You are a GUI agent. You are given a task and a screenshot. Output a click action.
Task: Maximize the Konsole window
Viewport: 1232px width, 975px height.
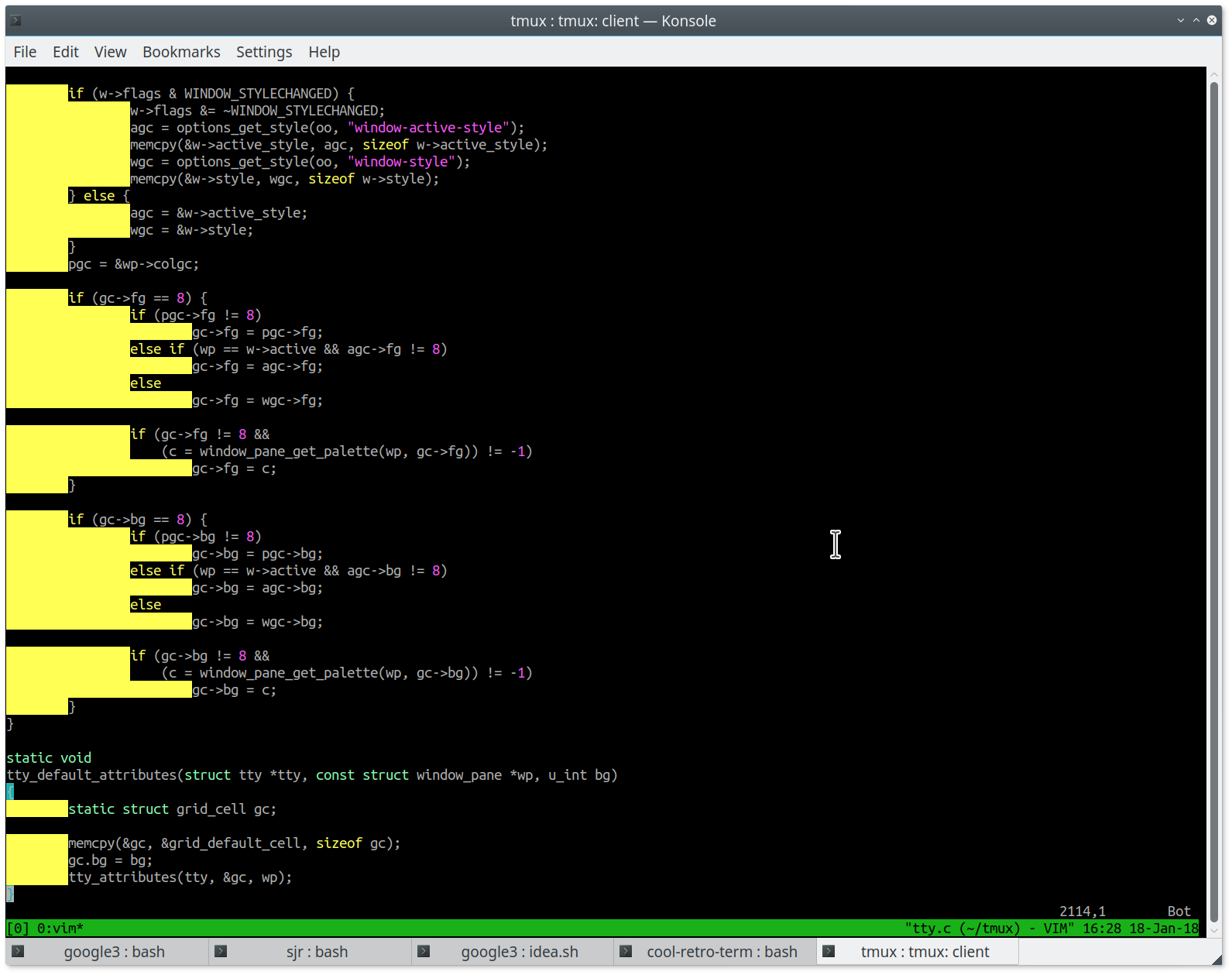[x=1196, y=21]
